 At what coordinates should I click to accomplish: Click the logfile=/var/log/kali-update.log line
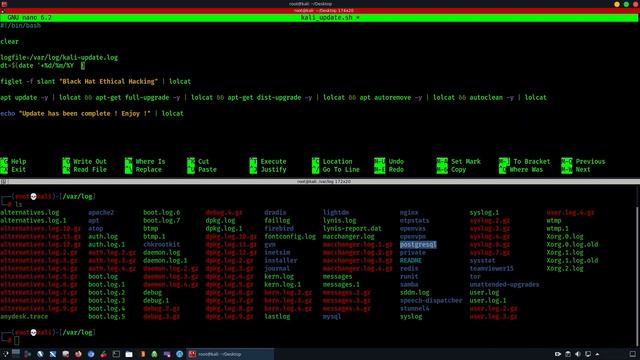pos(59,58)
